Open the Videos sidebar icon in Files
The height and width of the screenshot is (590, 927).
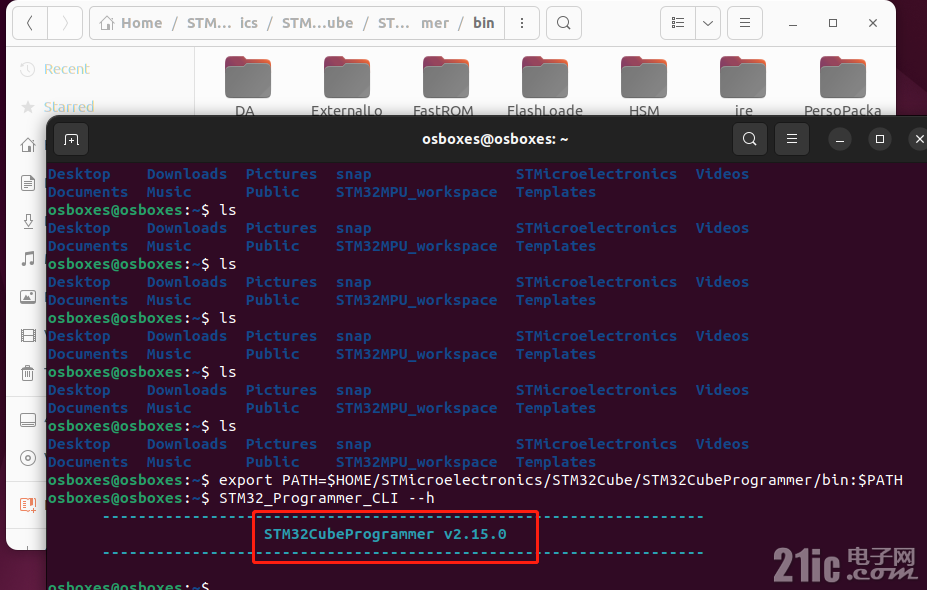[x=28, y=335]
